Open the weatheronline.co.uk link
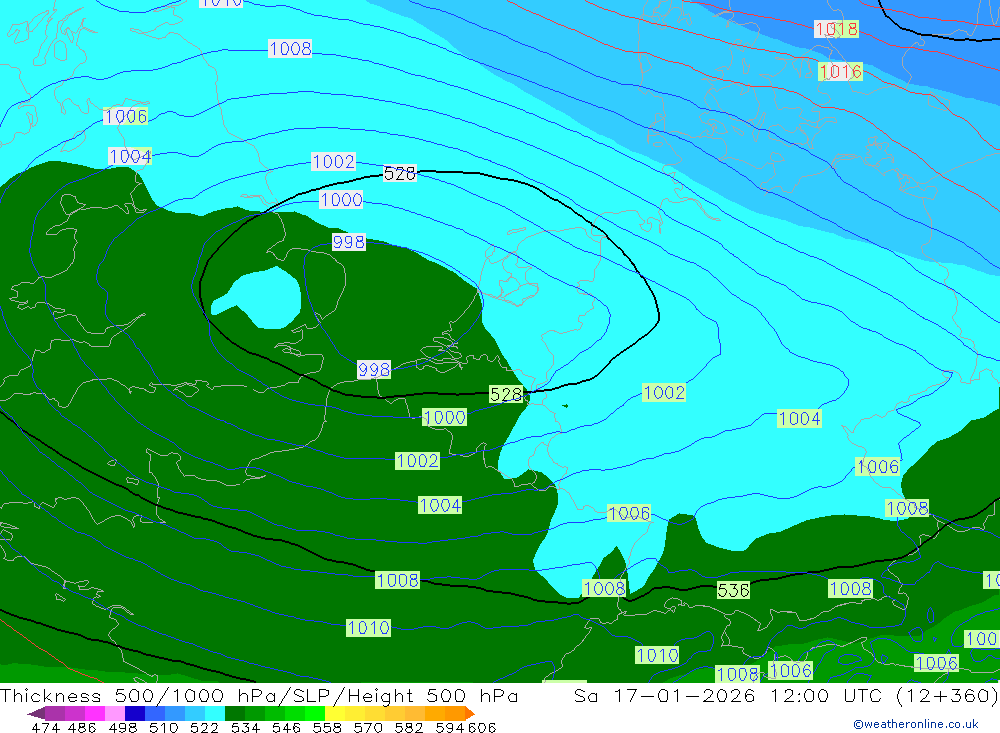The image size is (1000, 733). click(x=916, y=724)
